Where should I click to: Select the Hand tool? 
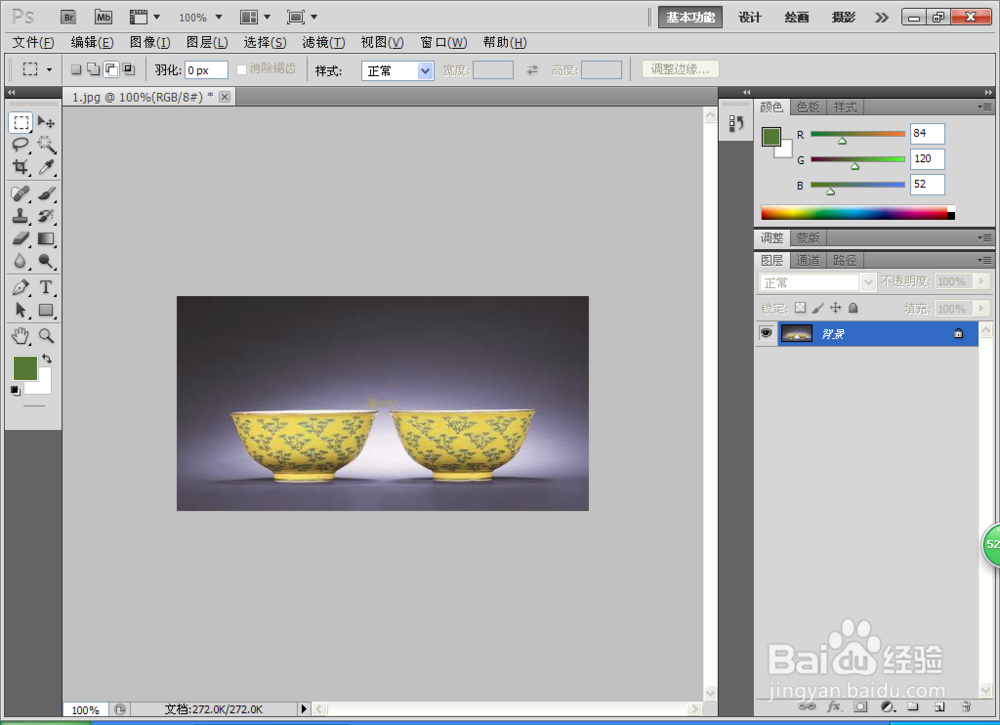point(21,335)
